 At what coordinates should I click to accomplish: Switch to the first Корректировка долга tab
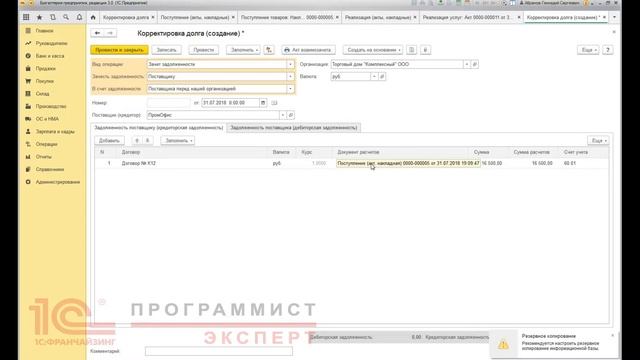[x=126, y=18]
